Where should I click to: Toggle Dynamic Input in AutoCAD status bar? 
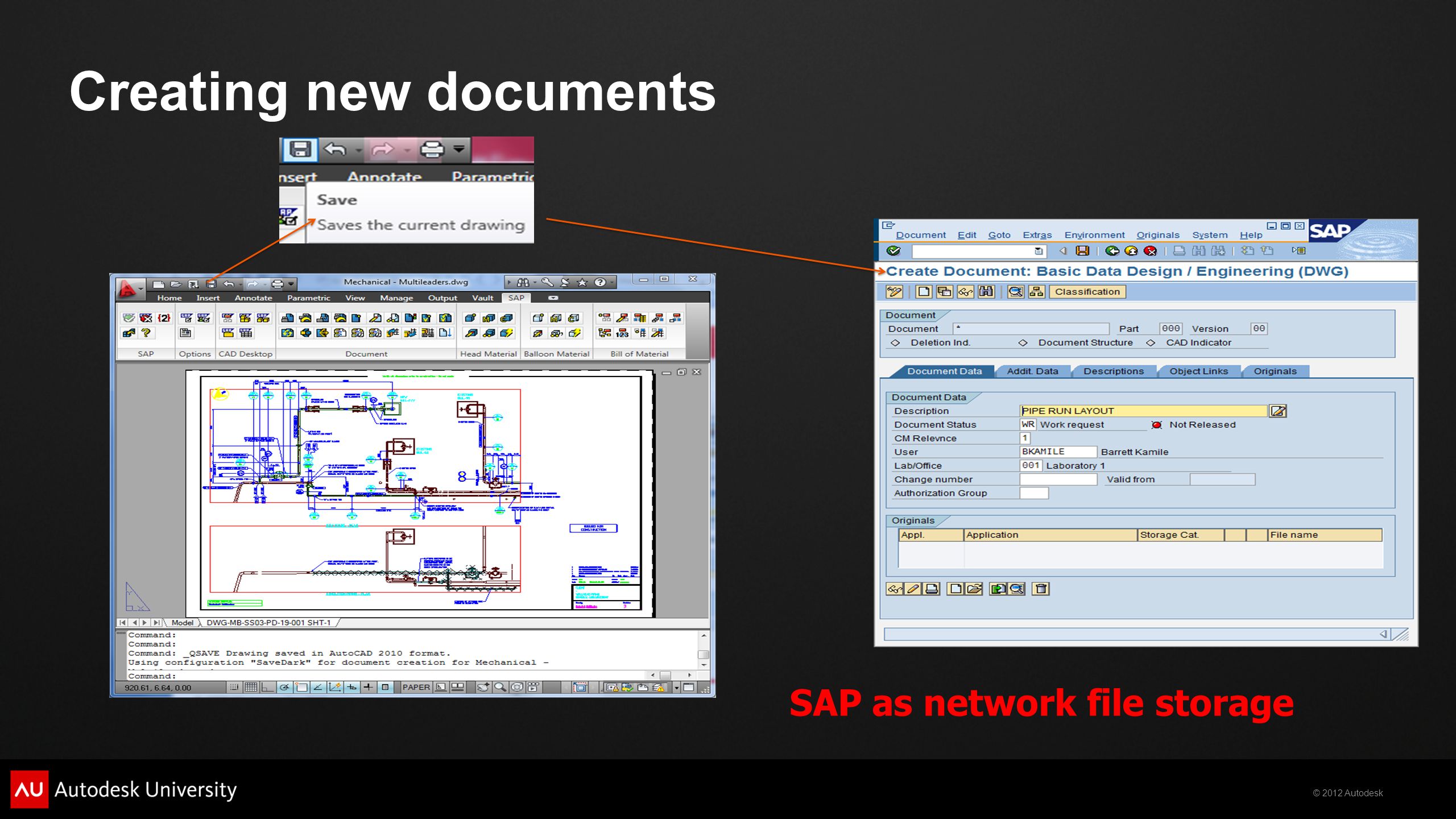352,687
